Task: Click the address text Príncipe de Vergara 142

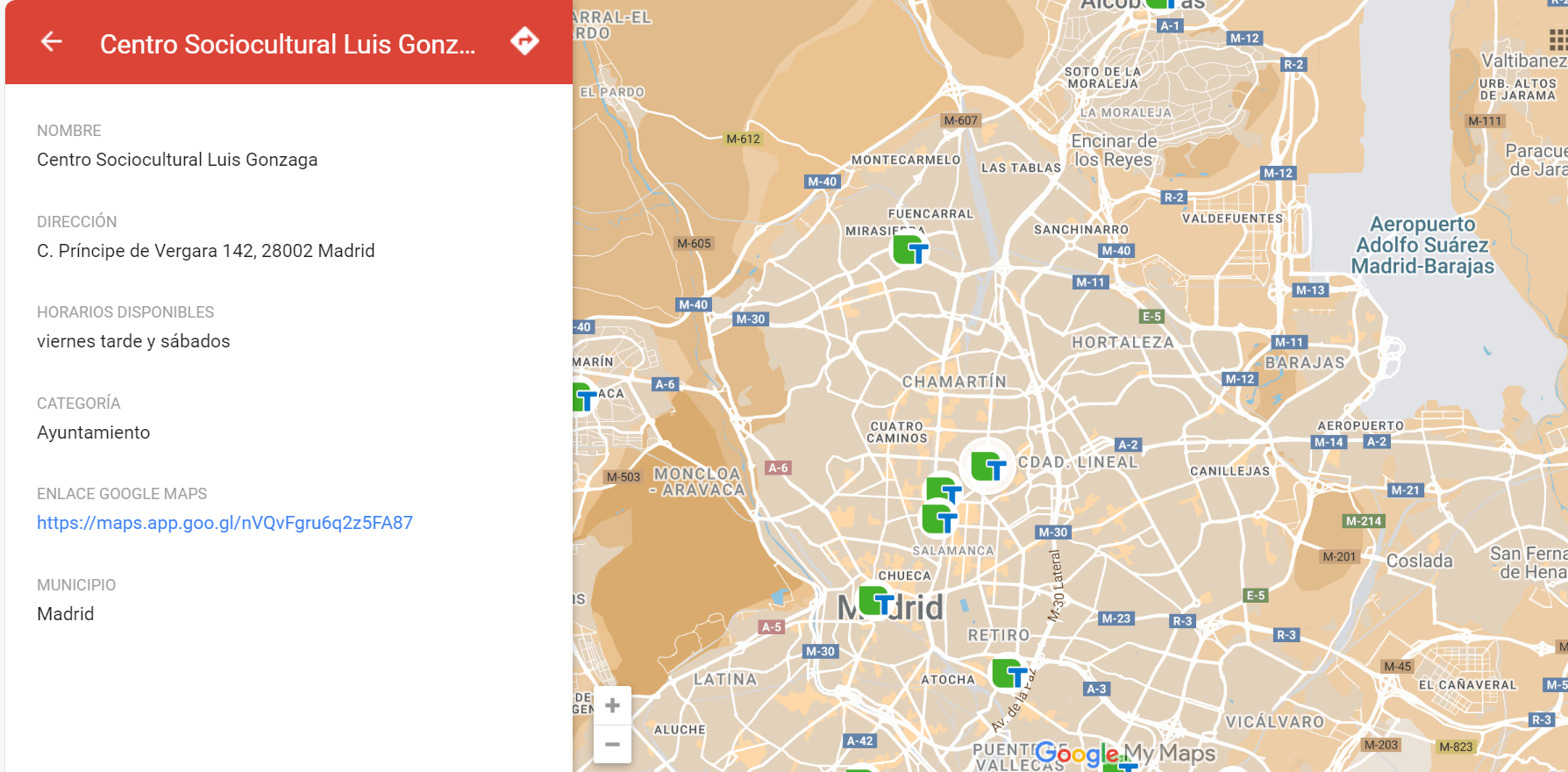Action: pos(205,251)
